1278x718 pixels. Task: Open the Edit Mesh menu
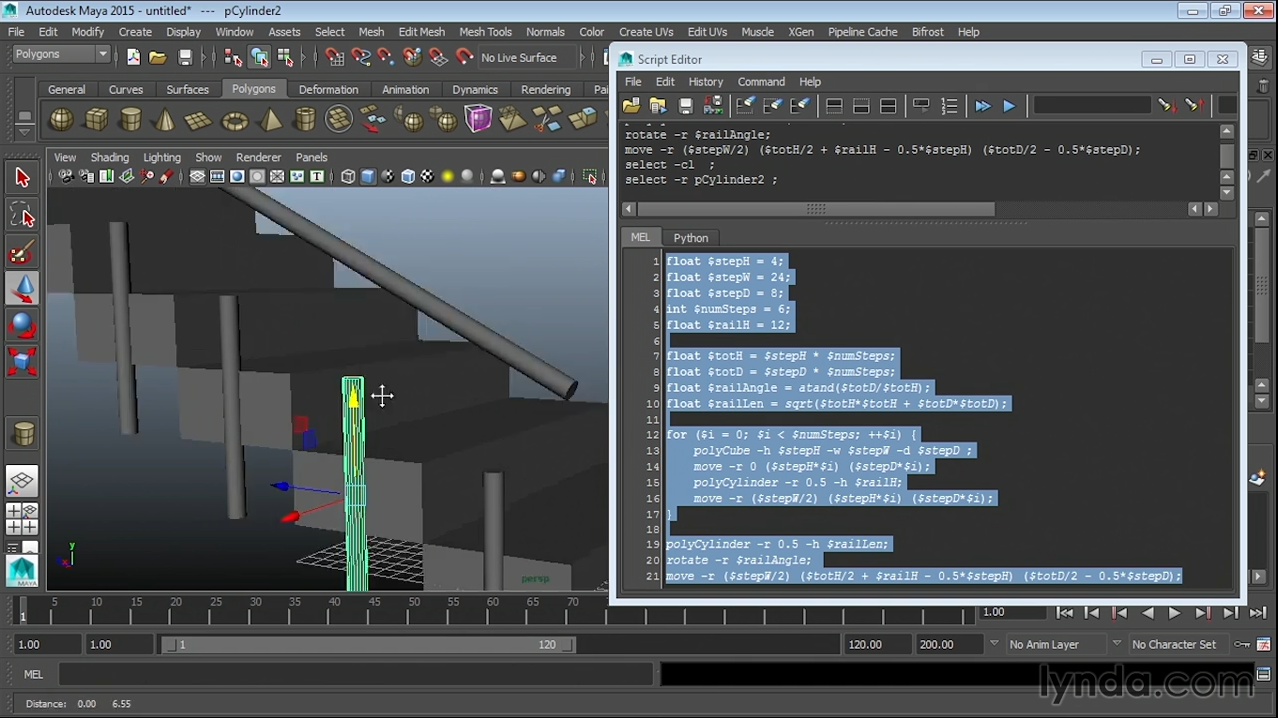point(421,32)
